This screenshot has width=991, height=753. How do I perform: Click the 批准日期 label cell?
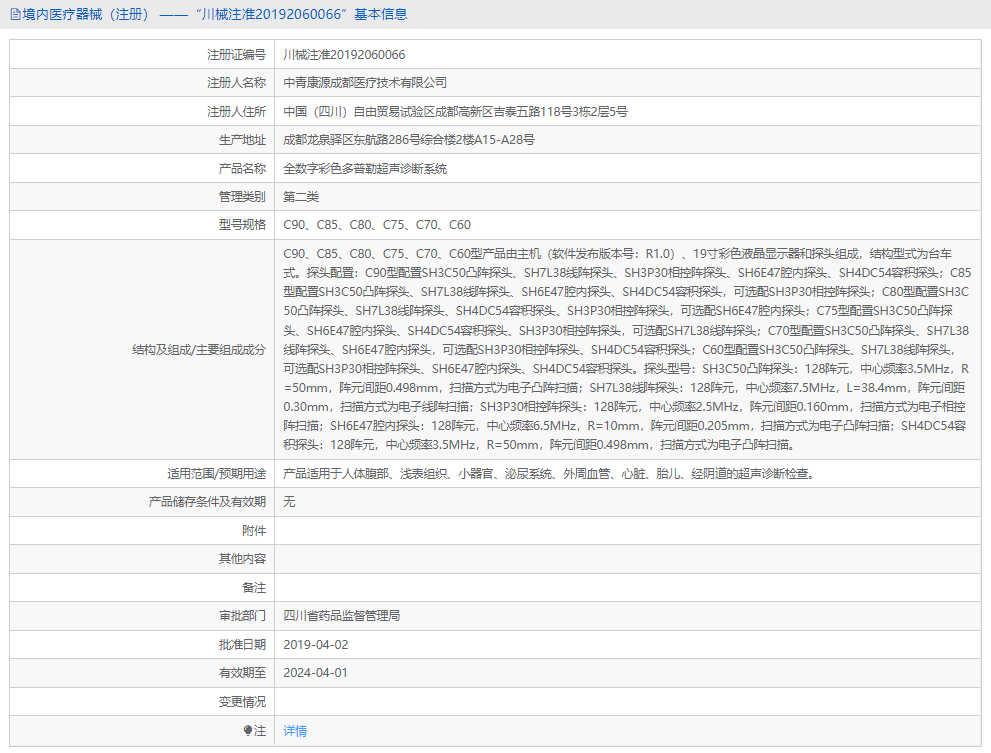[x=142, y=645]
